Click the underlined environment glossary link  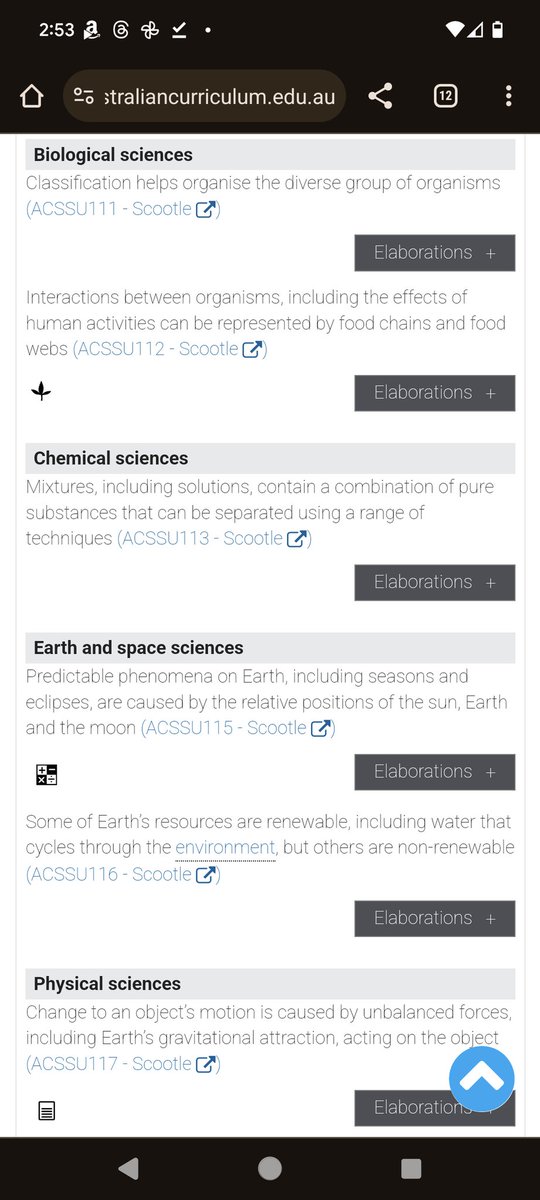pos(225,848)
